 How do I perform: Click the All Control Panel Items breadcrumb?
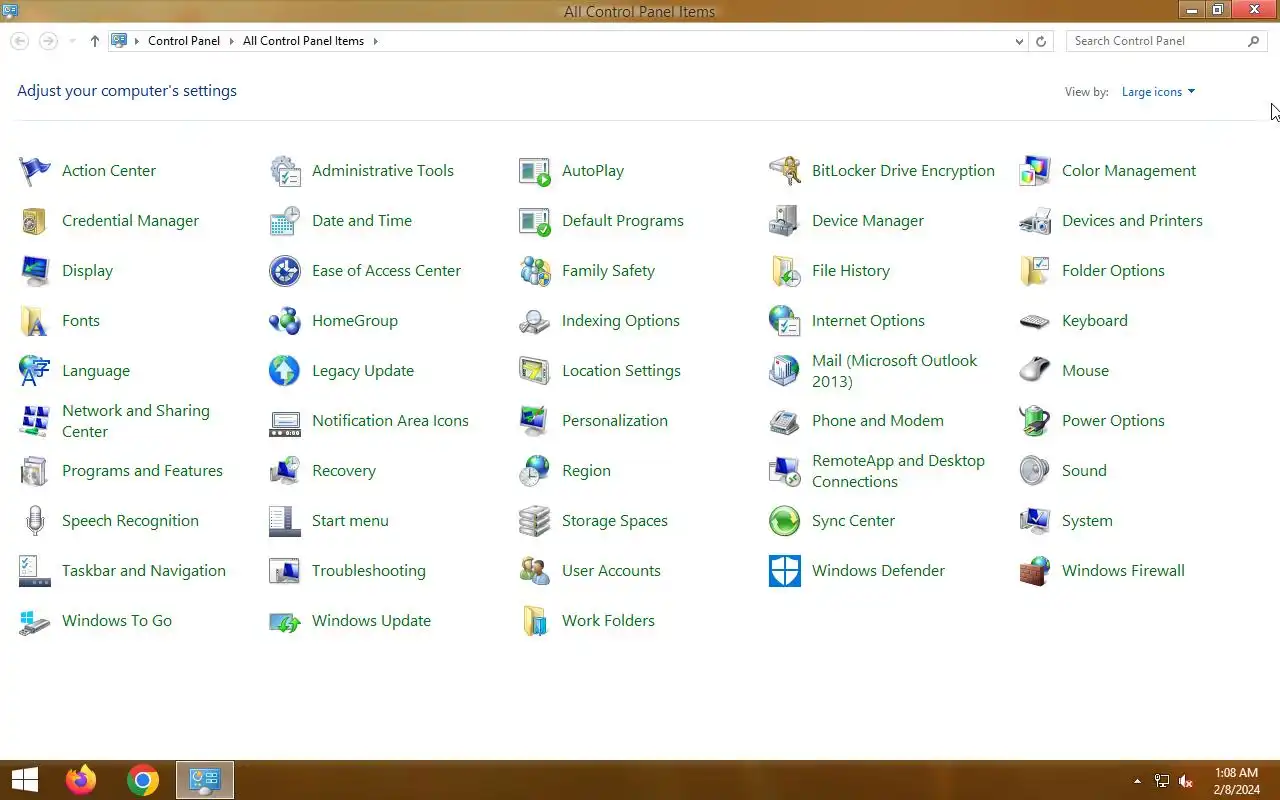(x=303, y=41)
